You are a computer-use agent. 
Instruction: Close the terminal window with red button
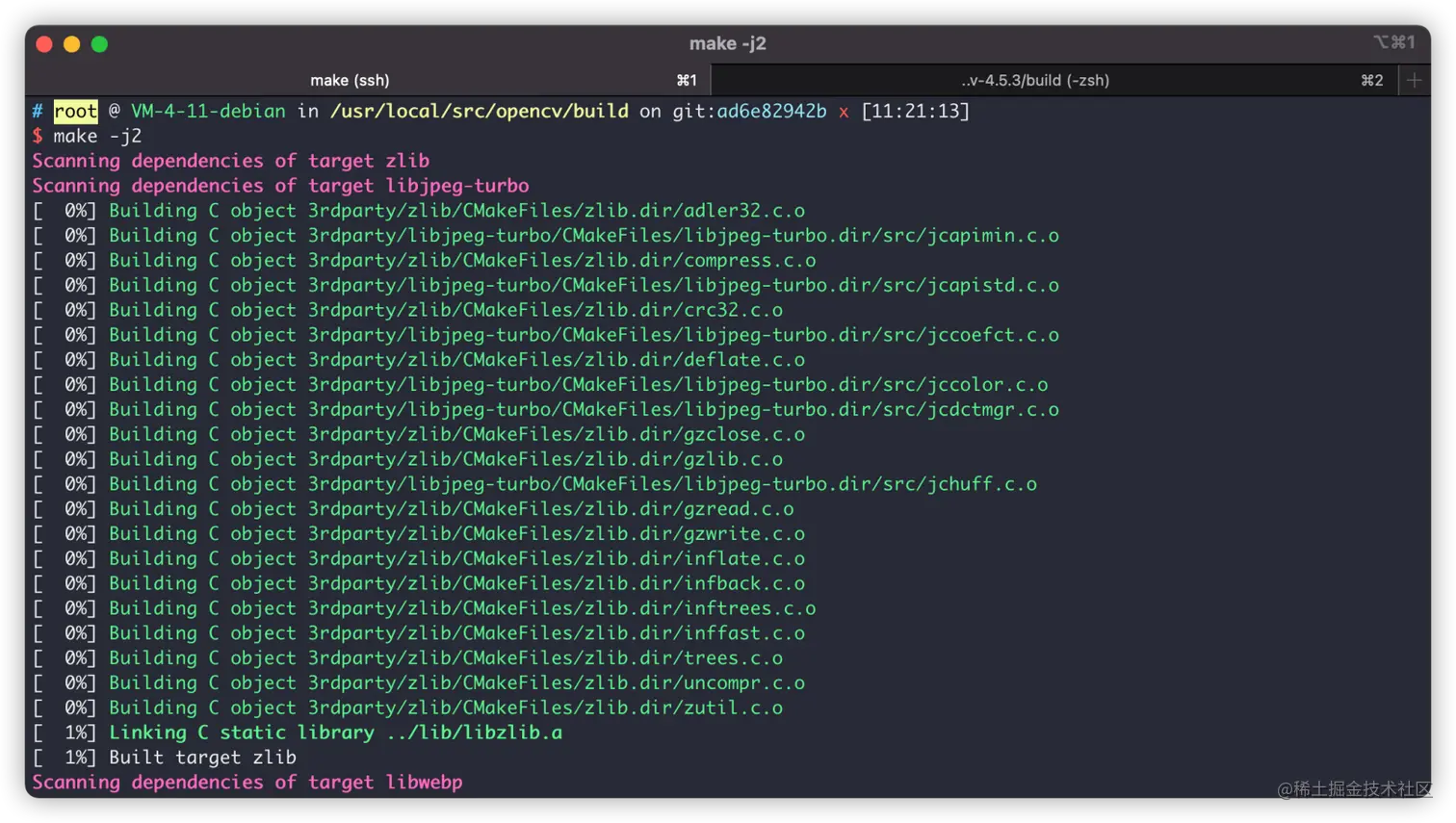(x=44, y=43)
